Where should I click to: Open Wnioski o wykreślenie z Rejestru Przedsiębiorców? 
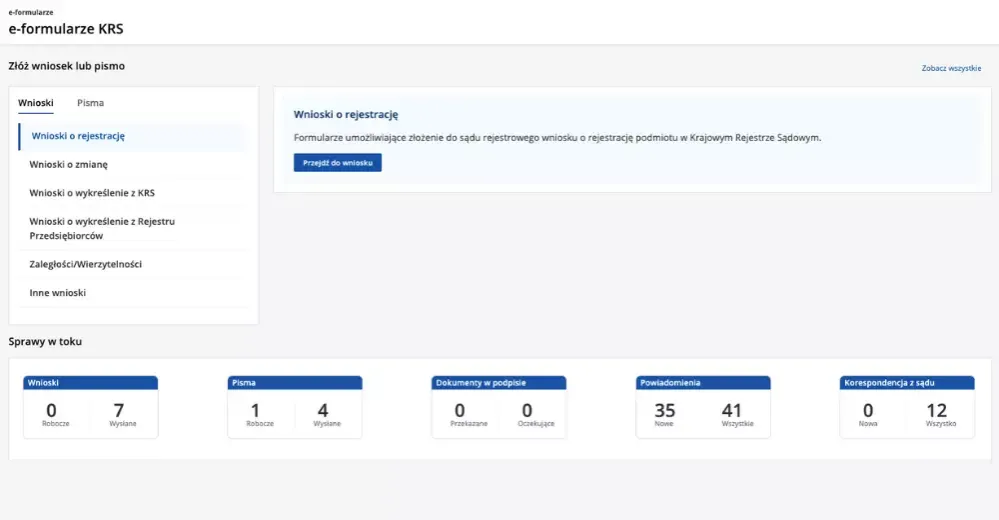(102, 228)
